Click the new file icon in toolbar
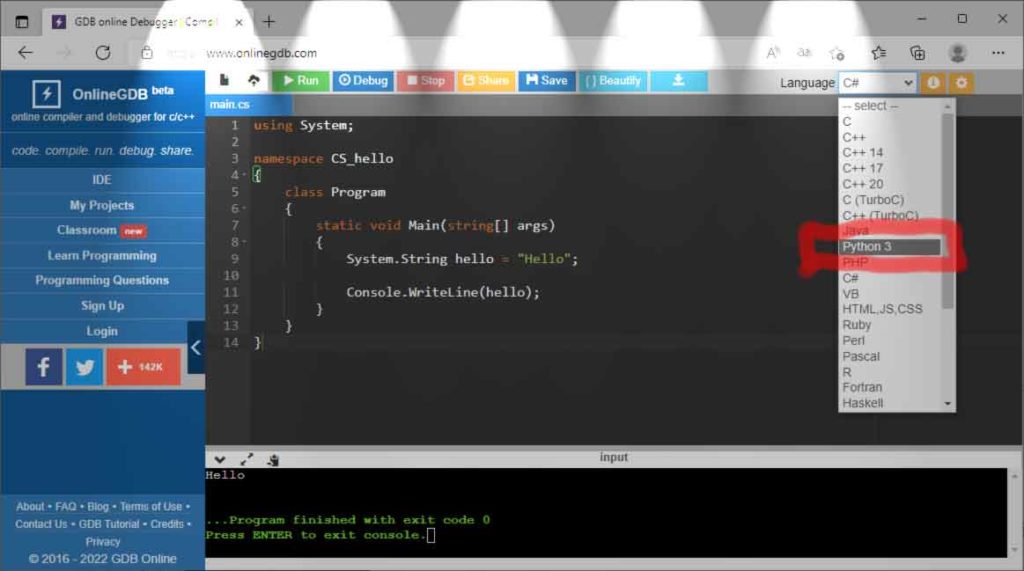 click(224, 80)
